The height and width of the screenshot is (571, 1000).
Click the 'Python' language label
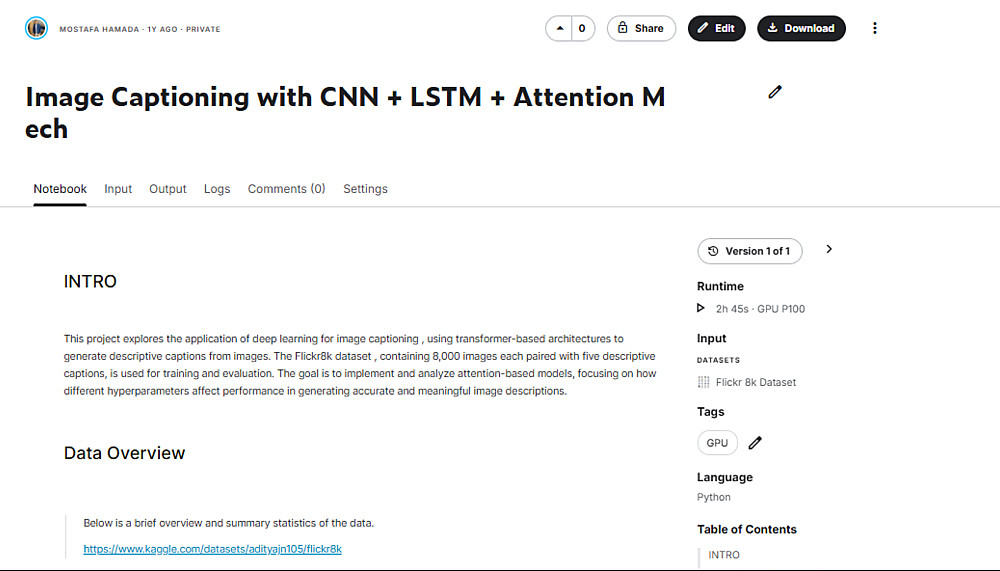[714, 497]
